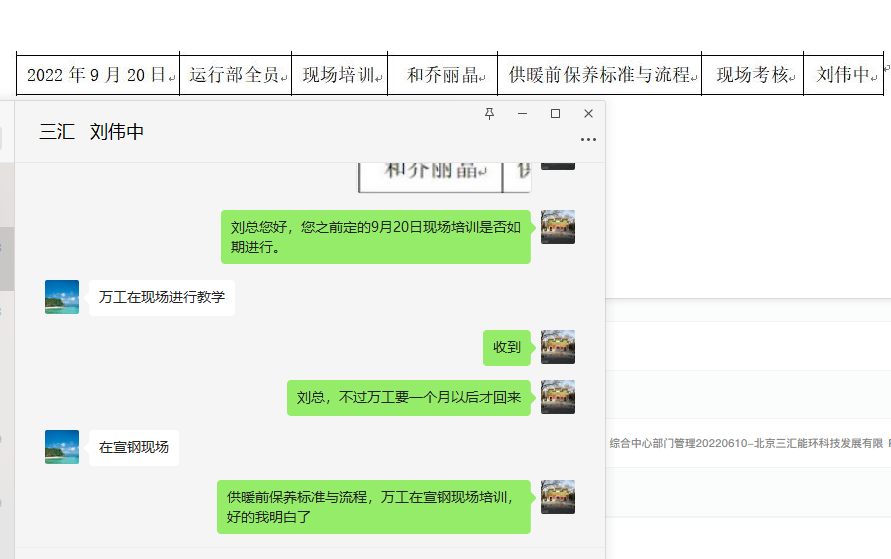
Task: Click the chat title 三汇 刘伟中
Action: (x=92, y=132)
